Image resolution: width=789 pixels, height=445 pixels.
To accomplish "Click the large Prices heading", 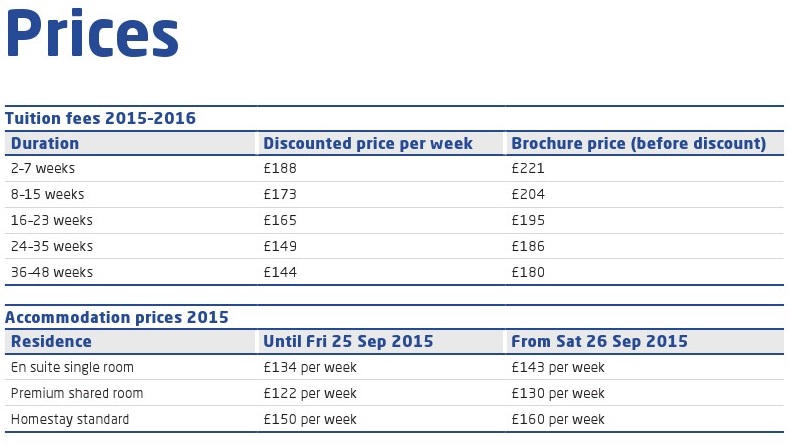I will (x=92, y=34).
